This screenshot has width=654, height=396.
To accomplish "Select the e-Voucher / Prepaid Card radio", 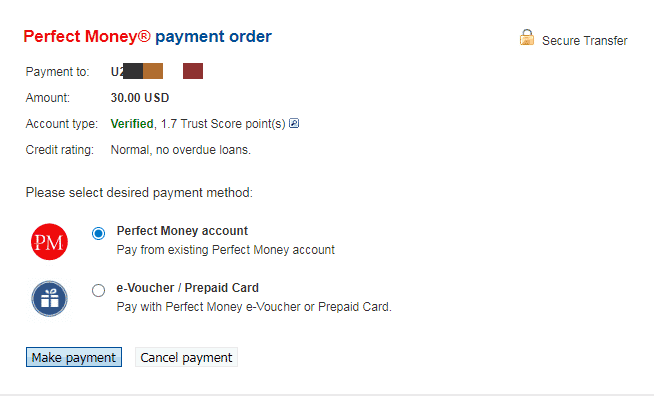I will (x=98, y=290).
